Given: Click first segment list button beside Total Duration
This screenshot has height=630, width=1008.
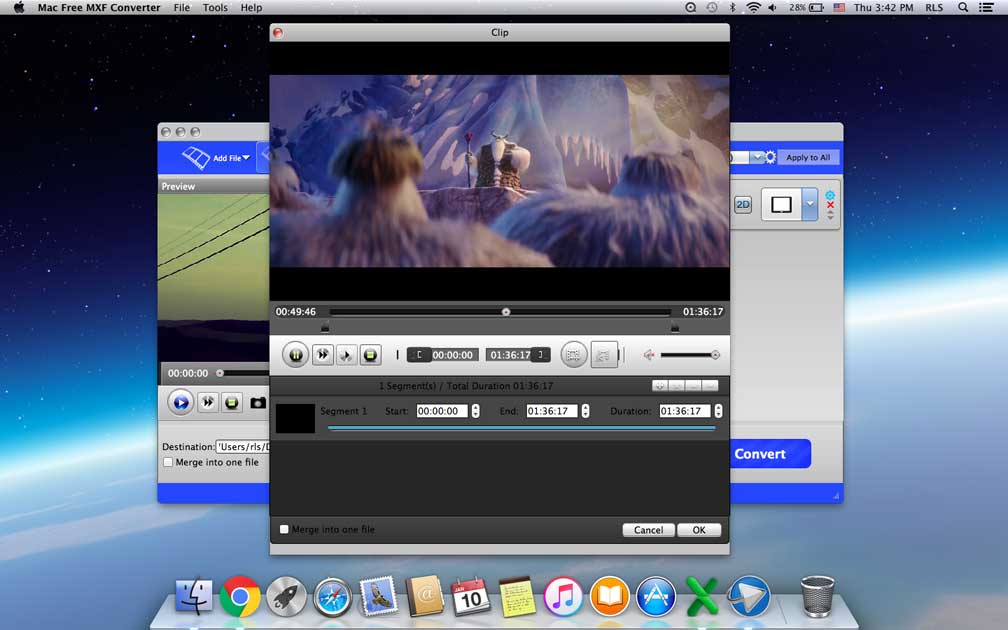Looking at the screenshot, I should (x=660, y=386).
